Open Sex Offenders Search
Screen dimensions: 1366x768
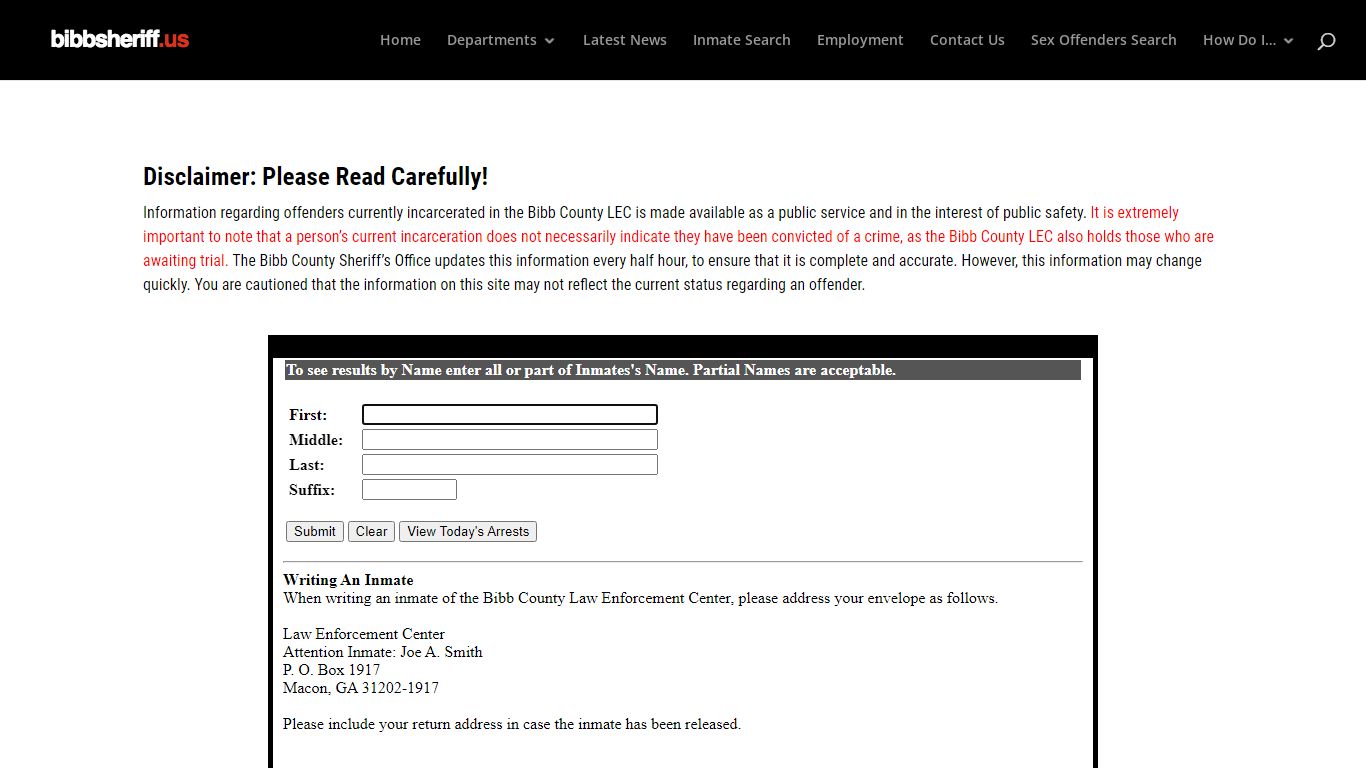click(1104, 40)
